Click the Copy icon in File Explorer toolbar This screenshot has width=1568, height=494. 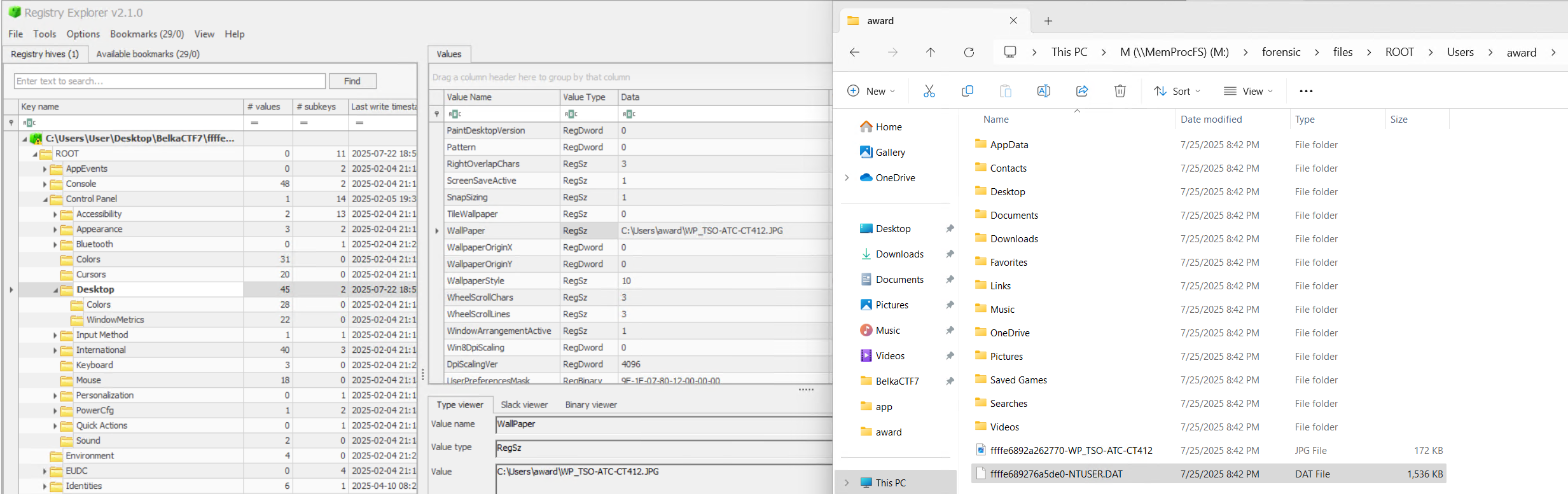968,91
